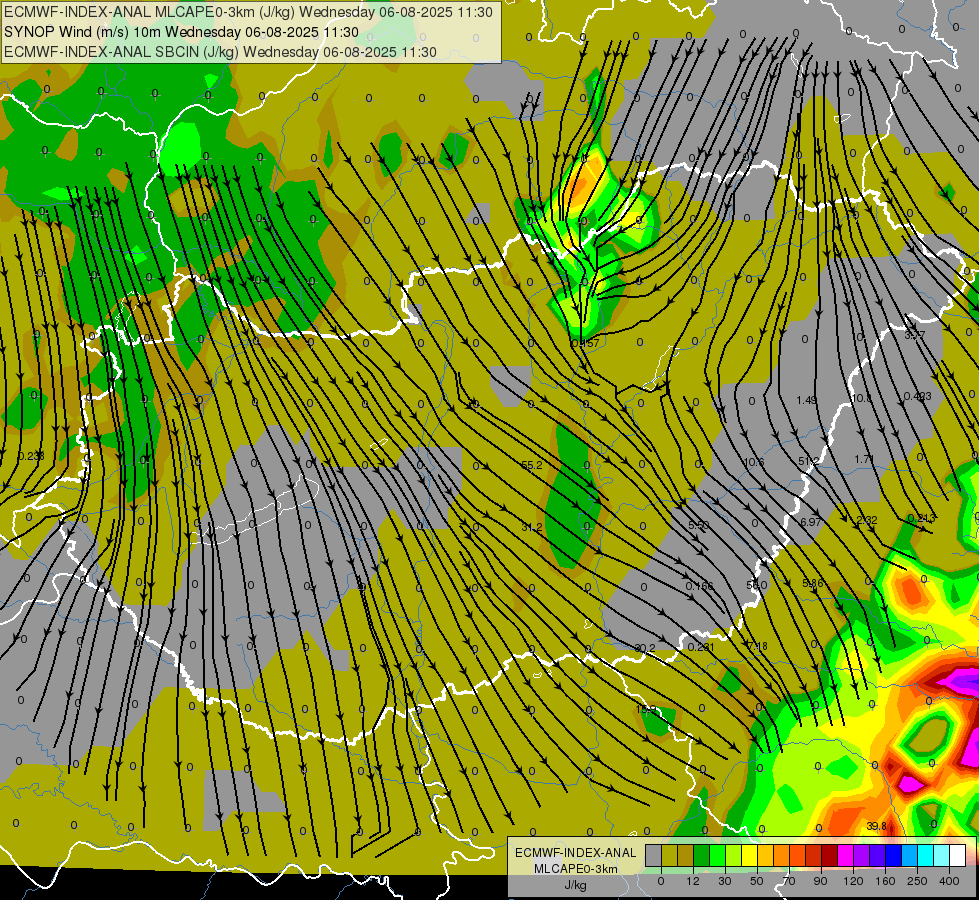Screen dimensions: 979x900
Task: Click the legend scale label 400
Action: (949, 881)
